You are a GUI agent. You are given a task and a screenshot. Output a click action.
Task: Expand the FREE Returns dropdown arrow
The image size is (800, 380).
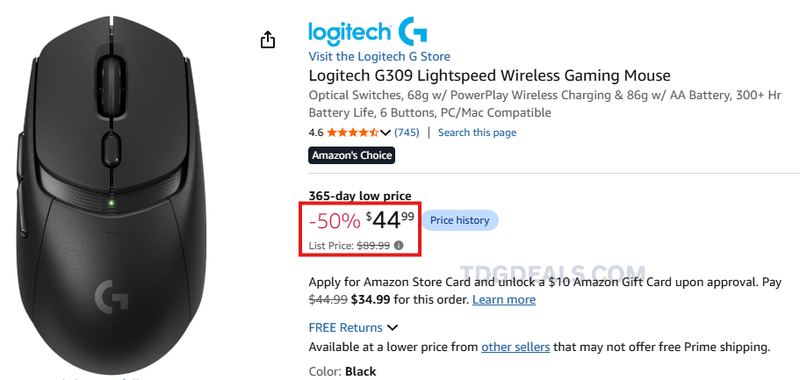(x=392, y=327)
